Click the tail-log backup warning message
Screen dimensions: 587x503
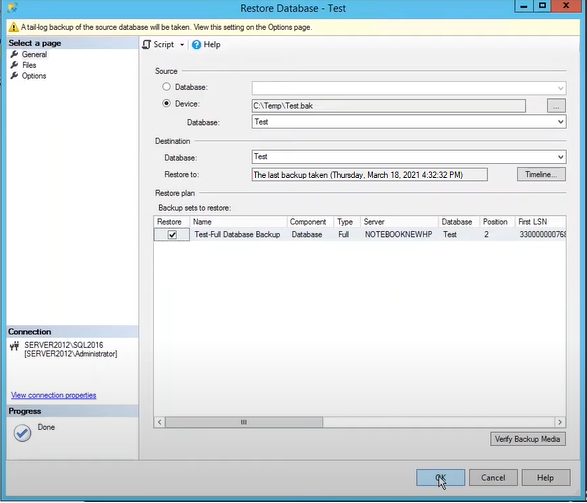coord(166,27)
